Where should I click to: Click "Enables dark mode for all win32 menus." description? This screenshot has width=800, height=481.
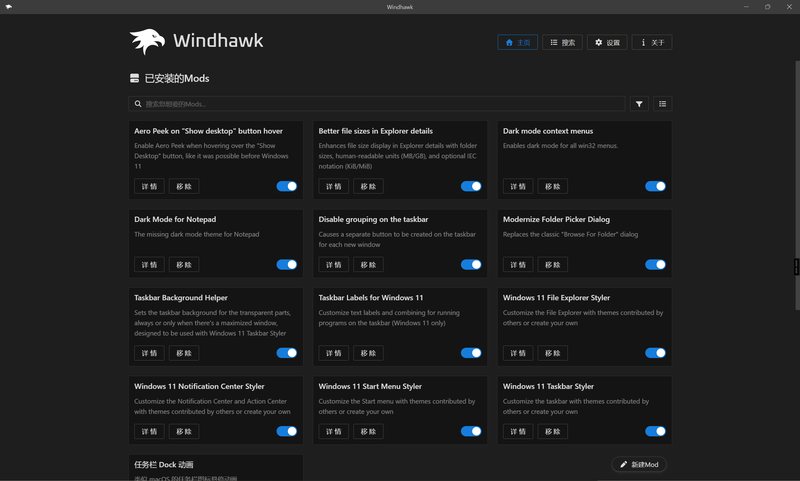560,146
